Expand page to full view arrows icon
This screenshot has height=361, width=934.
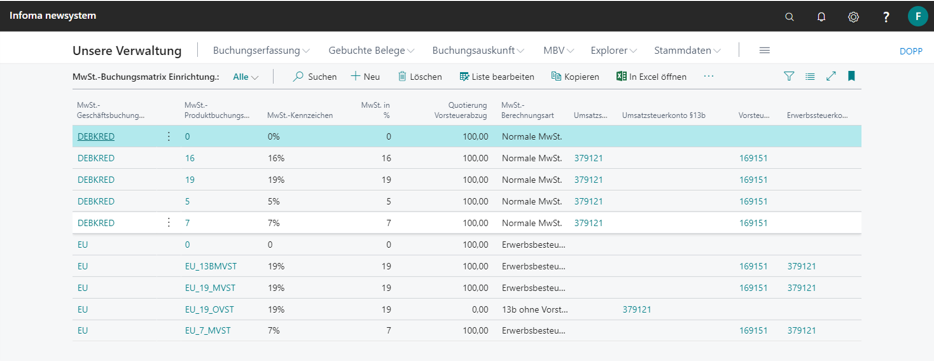(x=831, y=76)
